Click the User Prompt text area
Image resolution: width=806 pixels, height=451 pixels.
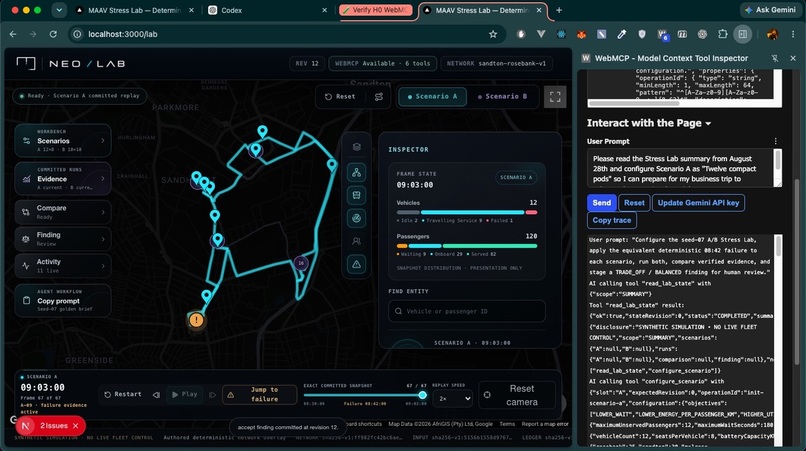(x=680, y=168)
